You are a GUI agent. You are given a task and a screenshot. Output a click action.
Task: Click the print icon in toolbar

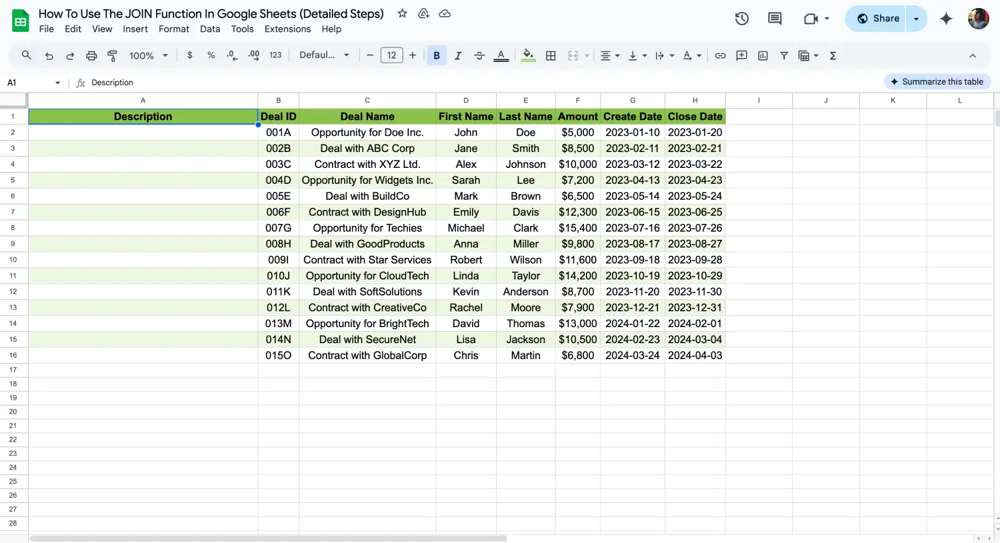pos(91,56)
